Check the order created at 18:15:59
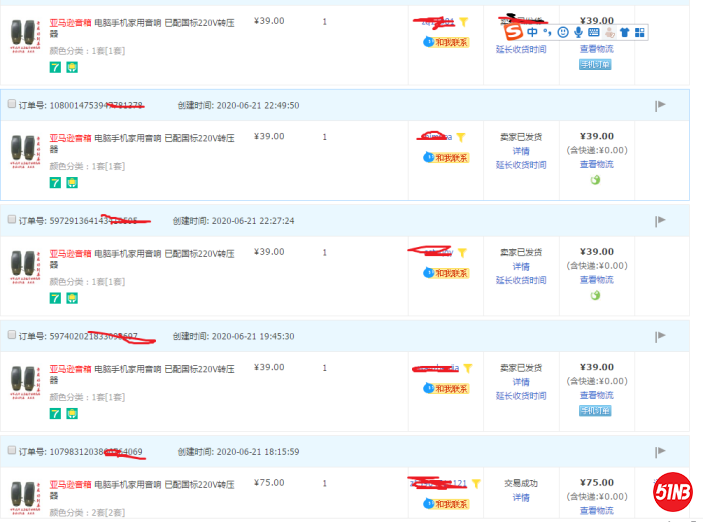Screen dimensions: 703x522 (x=11, y=451)
